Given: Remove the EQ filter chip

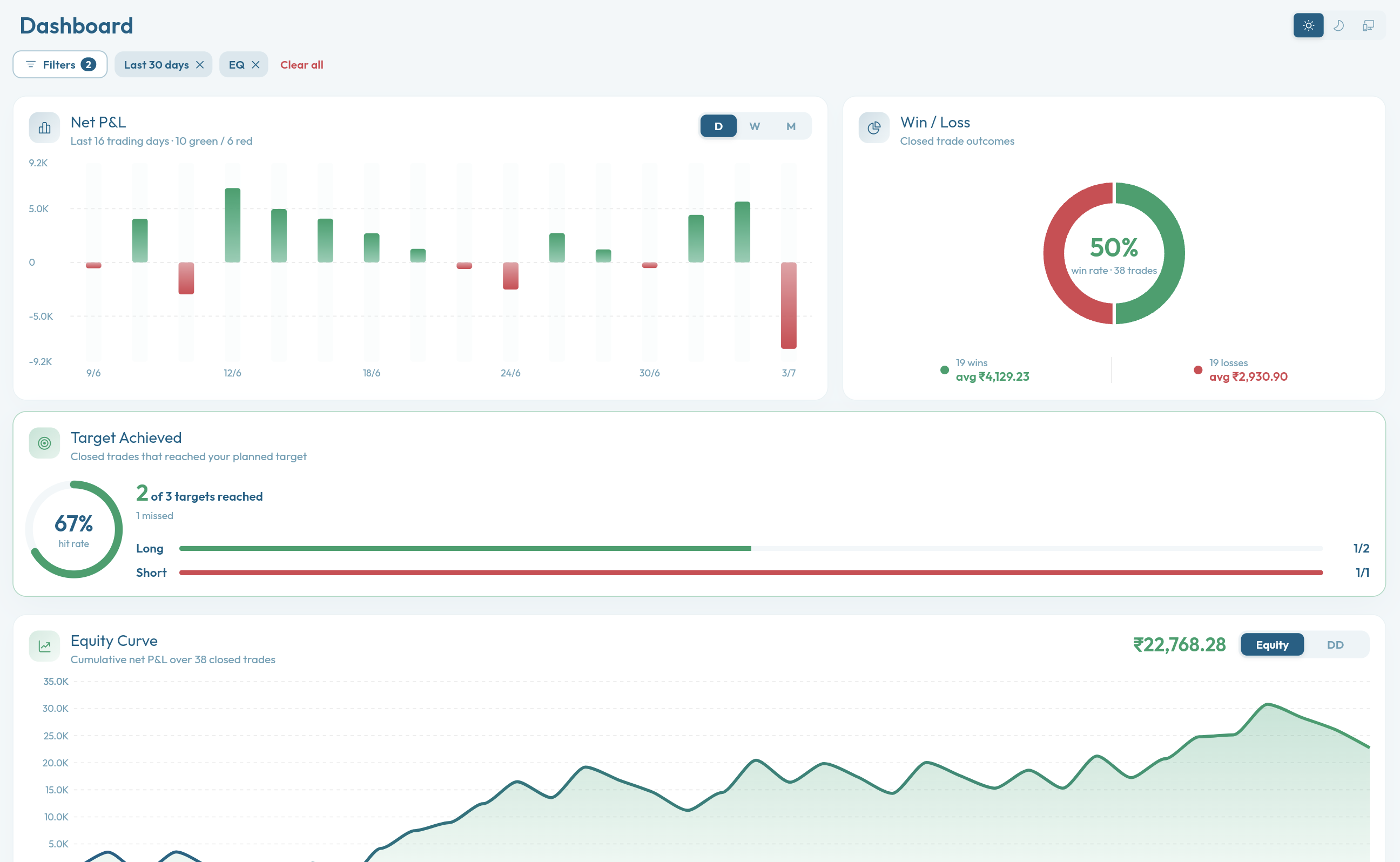Looking at the screenshot, I should [256, 65].
